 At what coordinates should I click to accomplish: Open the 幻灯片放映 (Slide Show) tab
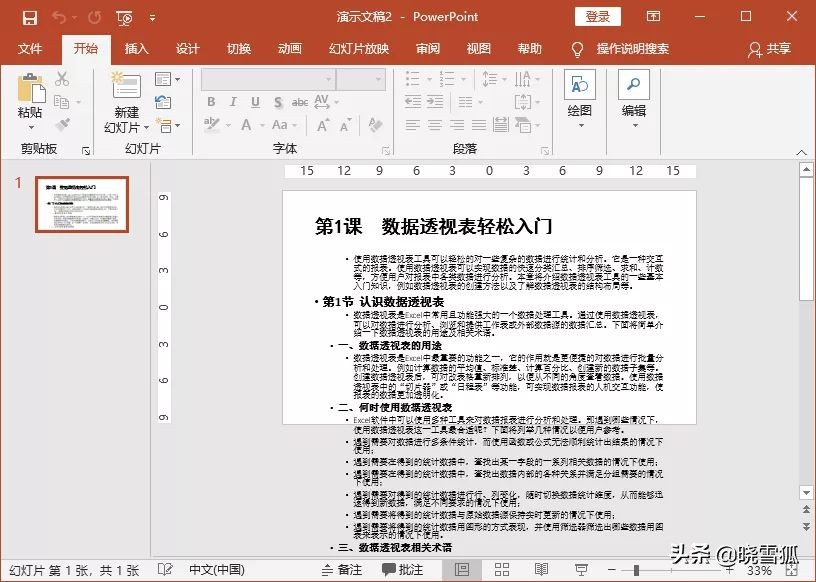coord(358,48)
